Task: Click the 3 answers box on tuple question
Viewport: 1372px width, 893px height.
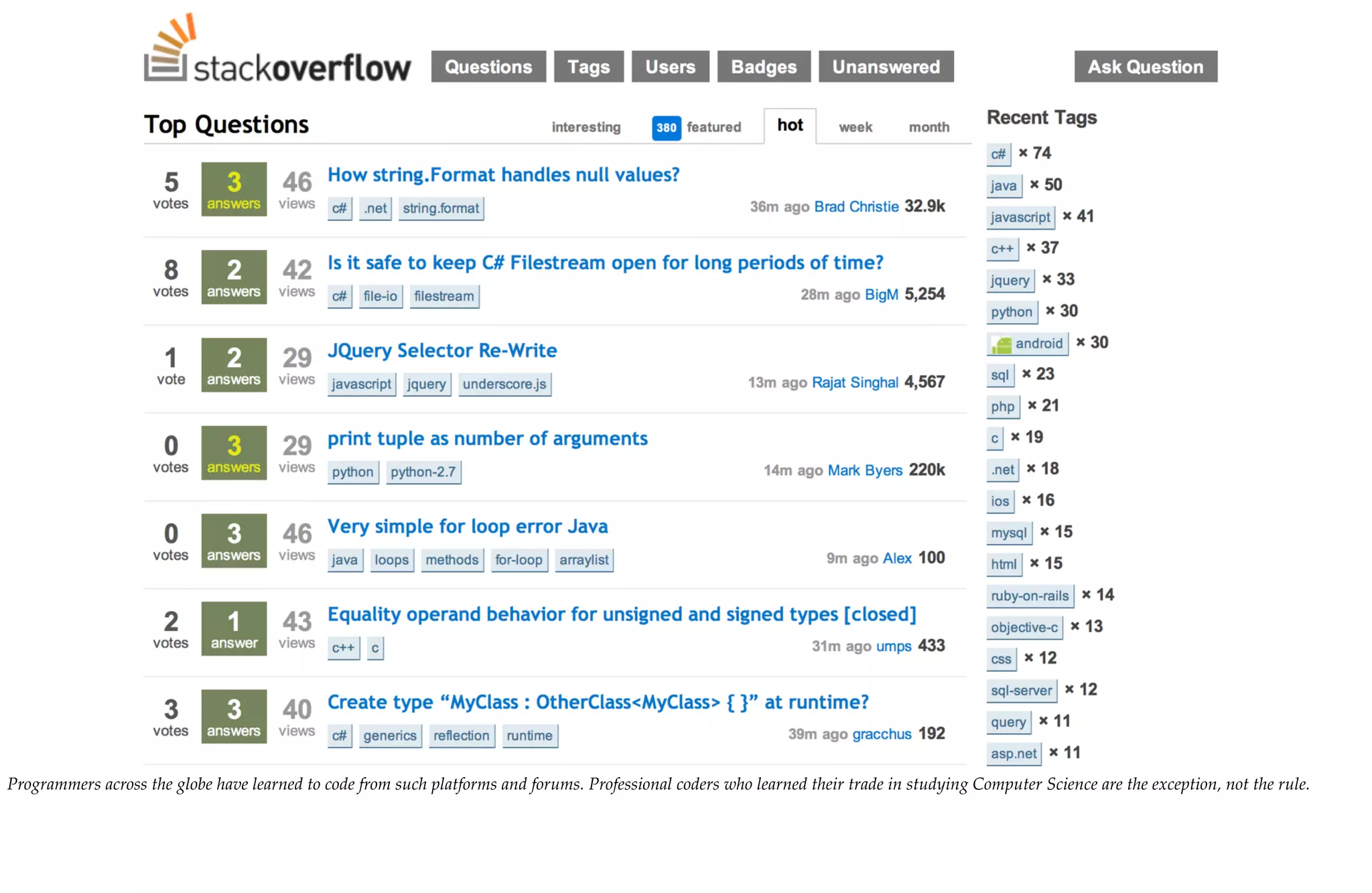Action: coord(234,453)
